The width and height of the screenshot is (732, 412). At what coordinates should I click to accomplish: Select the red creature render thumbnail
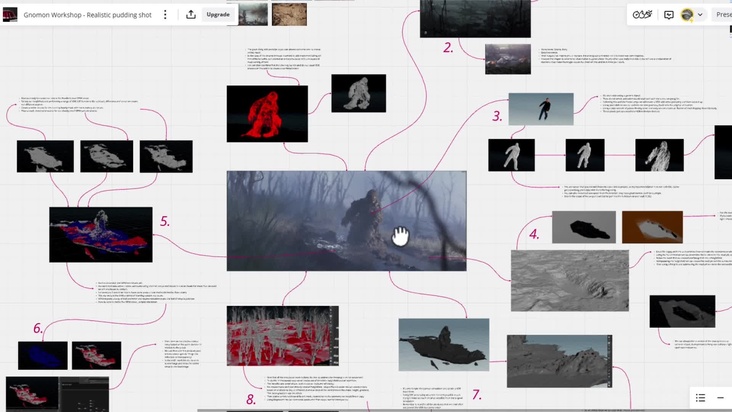tap(260, 111)
